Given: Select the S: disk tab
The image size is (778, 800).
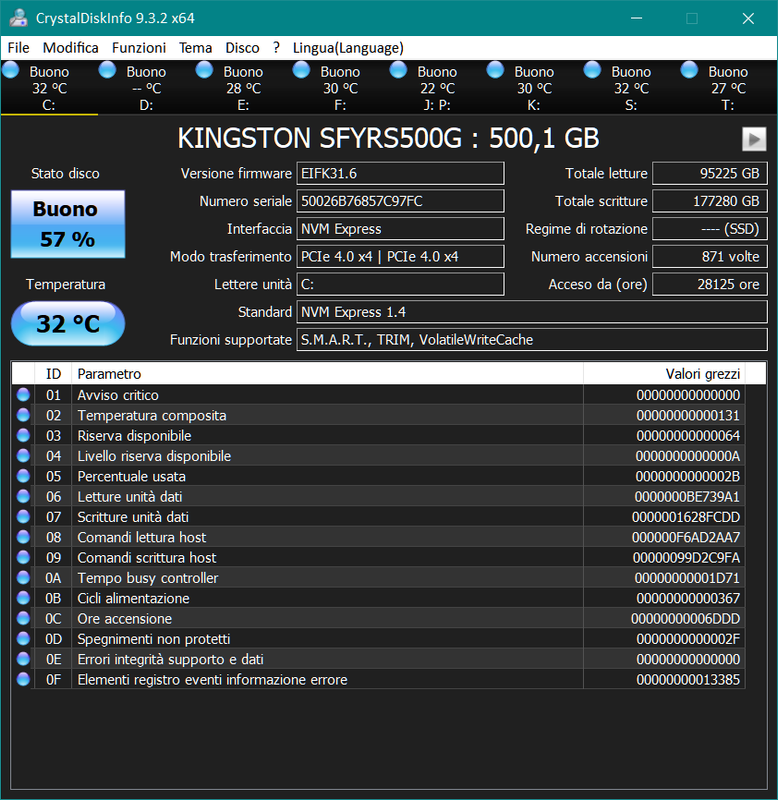Looking at the screenshot, I should pyautogui.click(x=631, y=88).
